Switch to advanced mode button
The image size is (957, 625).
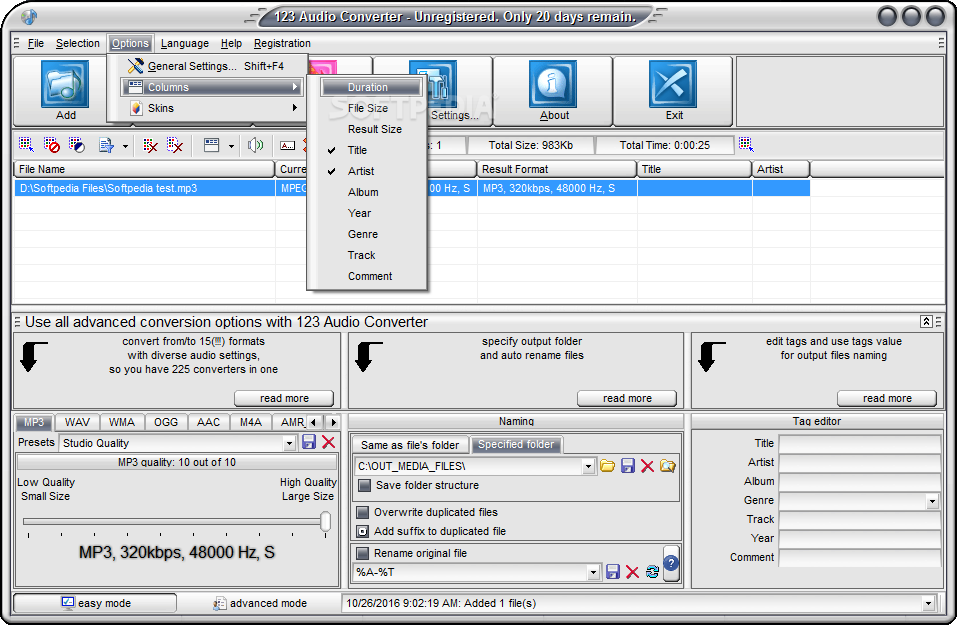[x=259, y=603]
